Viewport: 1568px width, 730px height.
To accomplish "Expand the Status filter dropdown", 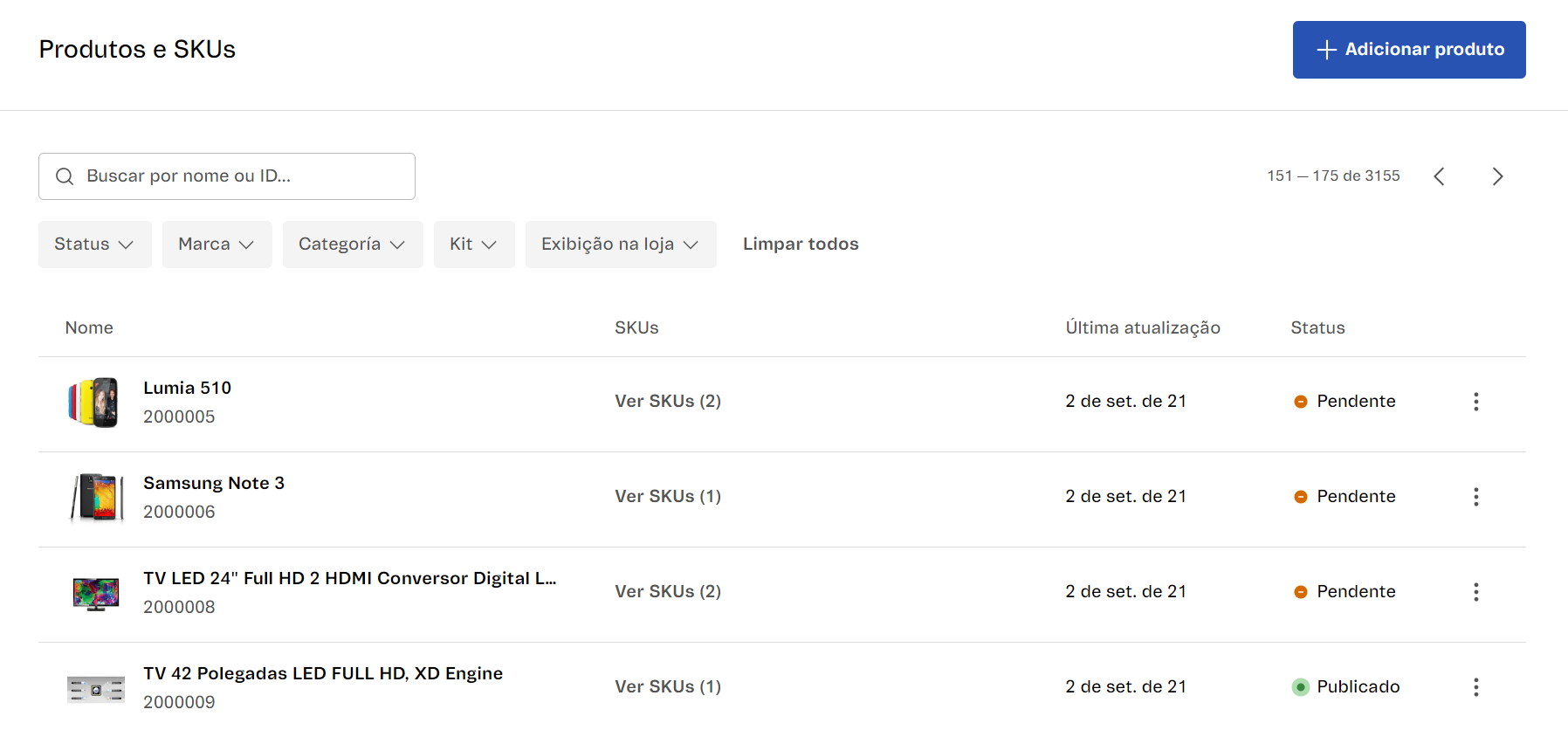I will 94,244.
